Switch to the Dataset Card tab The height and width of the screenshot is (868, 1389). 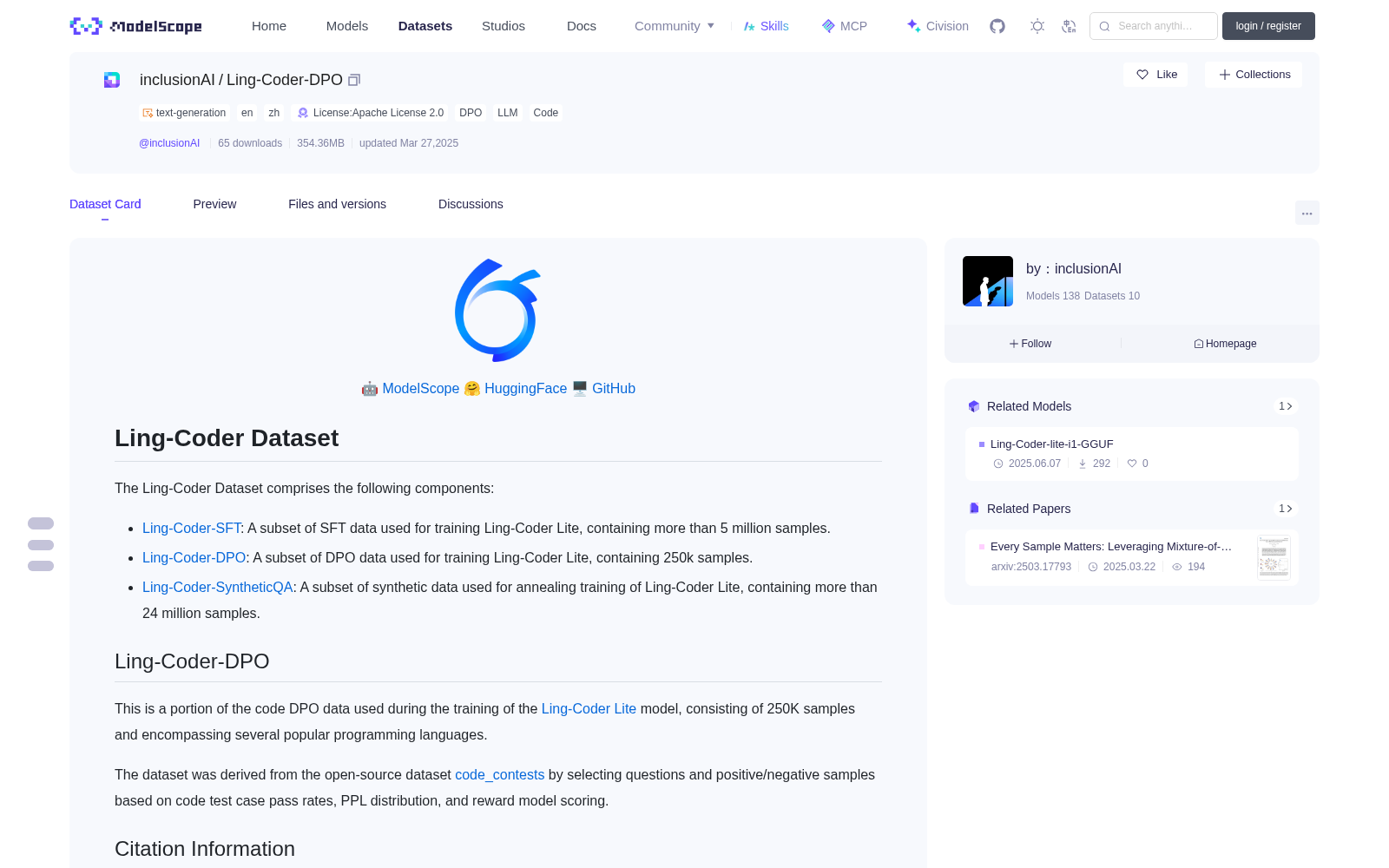click(x=105, y=204)
